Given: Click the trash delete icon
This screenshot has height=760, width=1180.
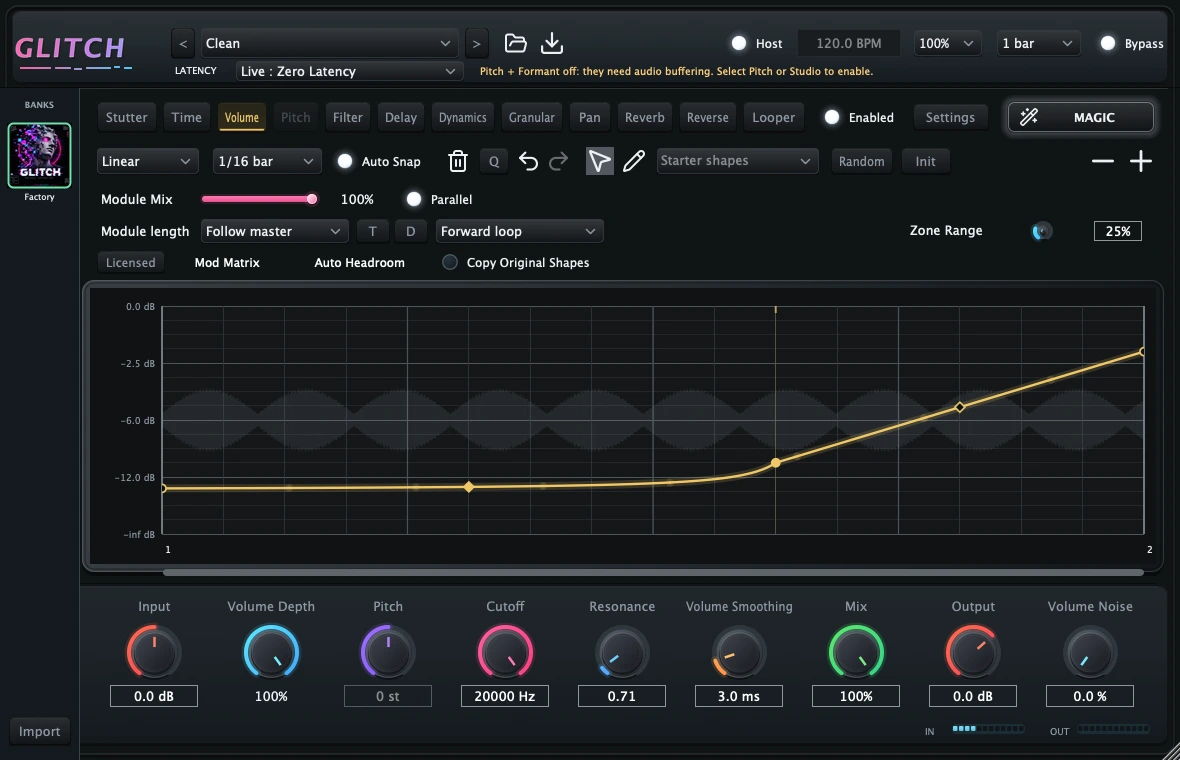Looking at the screenshot, I should pos(458,161).
